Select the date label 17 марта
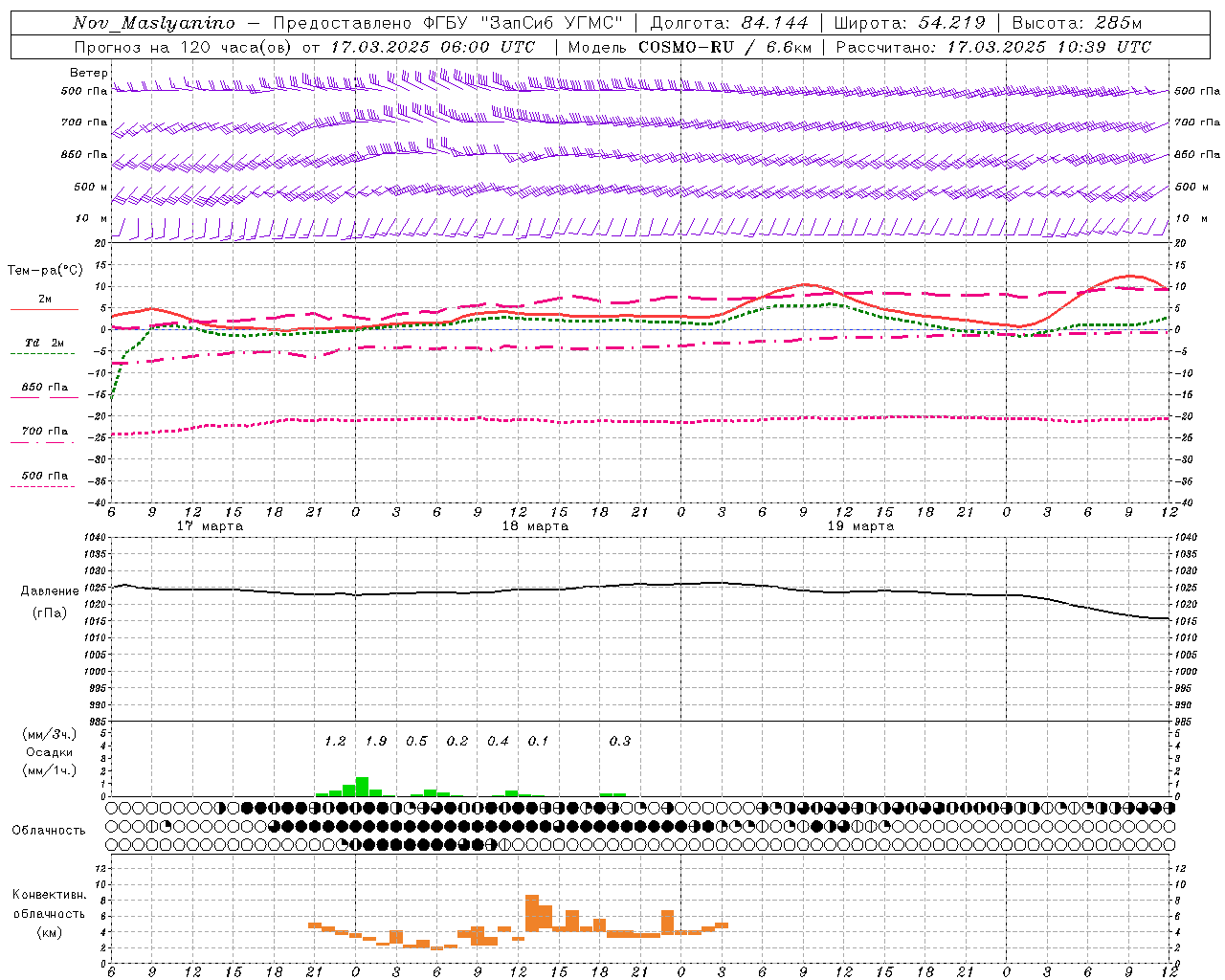The height and width of the screenshot is (980, 1225). coord(211,526)
